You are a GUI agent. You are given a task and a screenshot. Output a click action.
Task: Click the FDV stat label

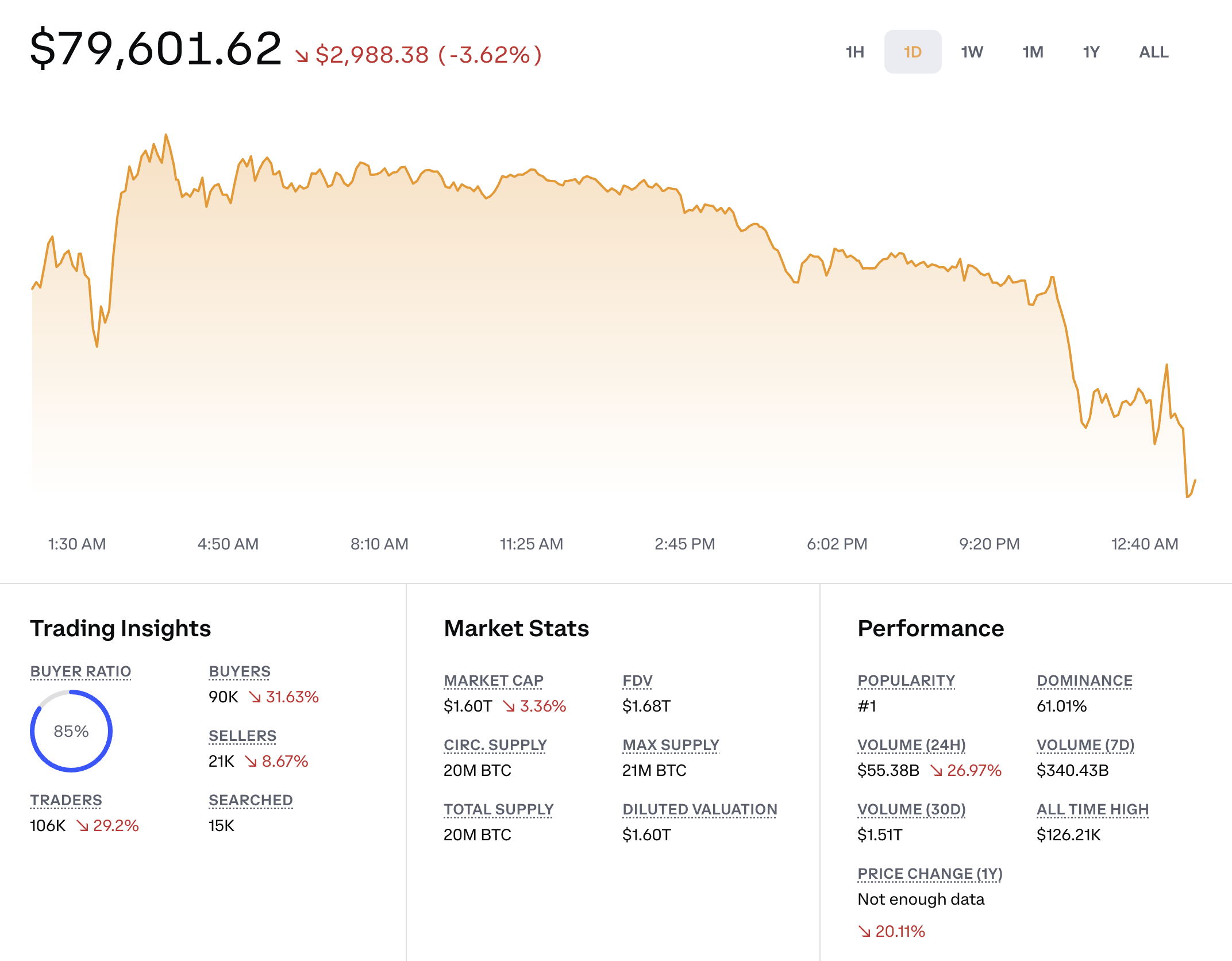coord(637,681)
